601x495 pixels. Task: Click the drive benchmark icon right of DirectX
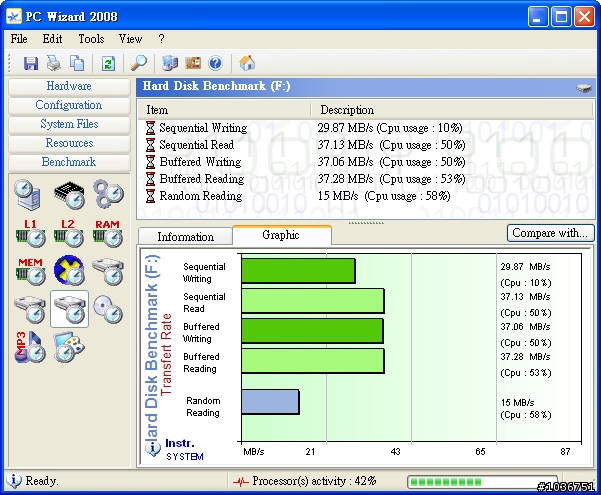coord(108,271)
